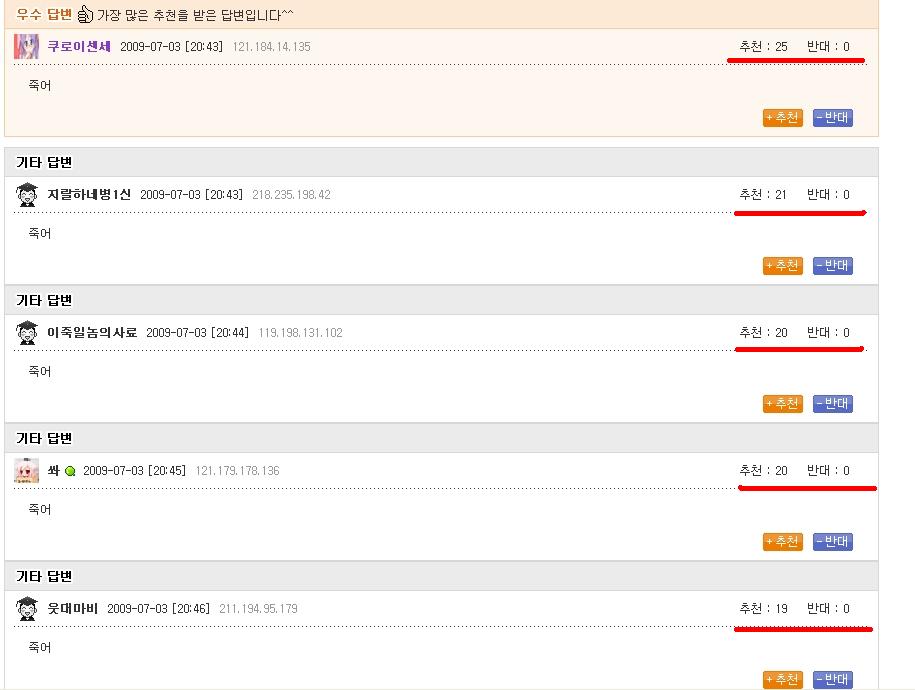Downvote 이죽일놈의사료's answer with -반대
This screenshot has height=690, width=915.
click(x=832, y=404)
